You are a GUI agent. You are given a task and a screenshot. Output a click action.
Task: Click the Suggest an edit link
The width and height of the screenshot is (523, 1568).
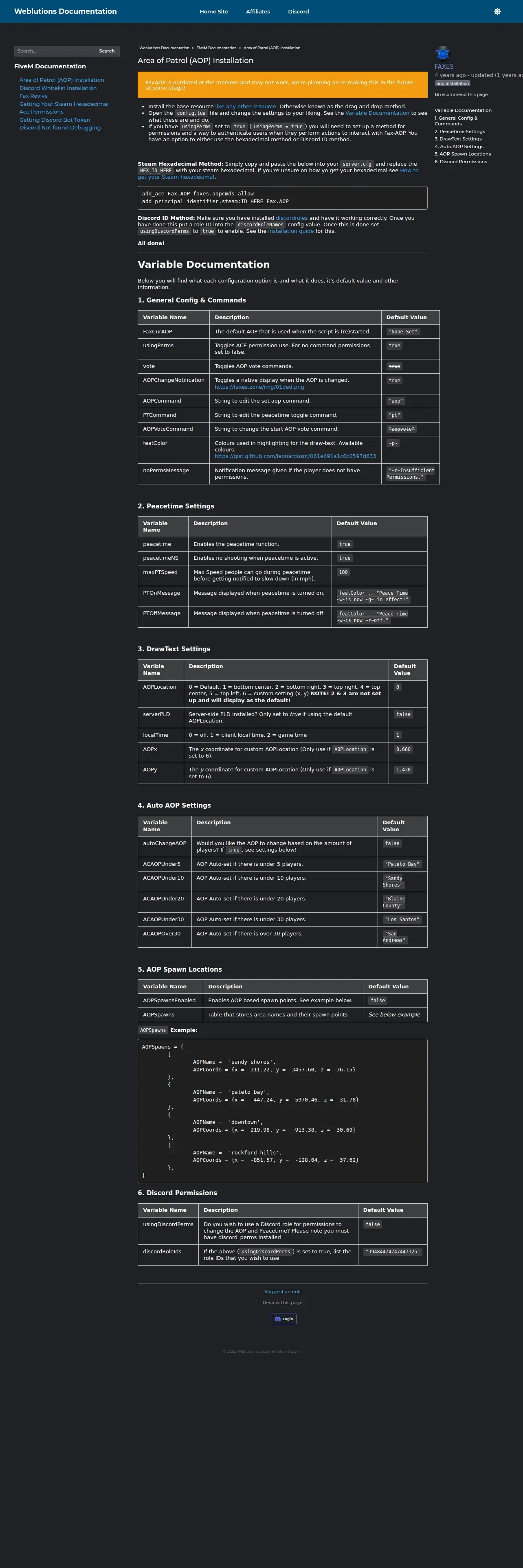tap(283, 1291)
